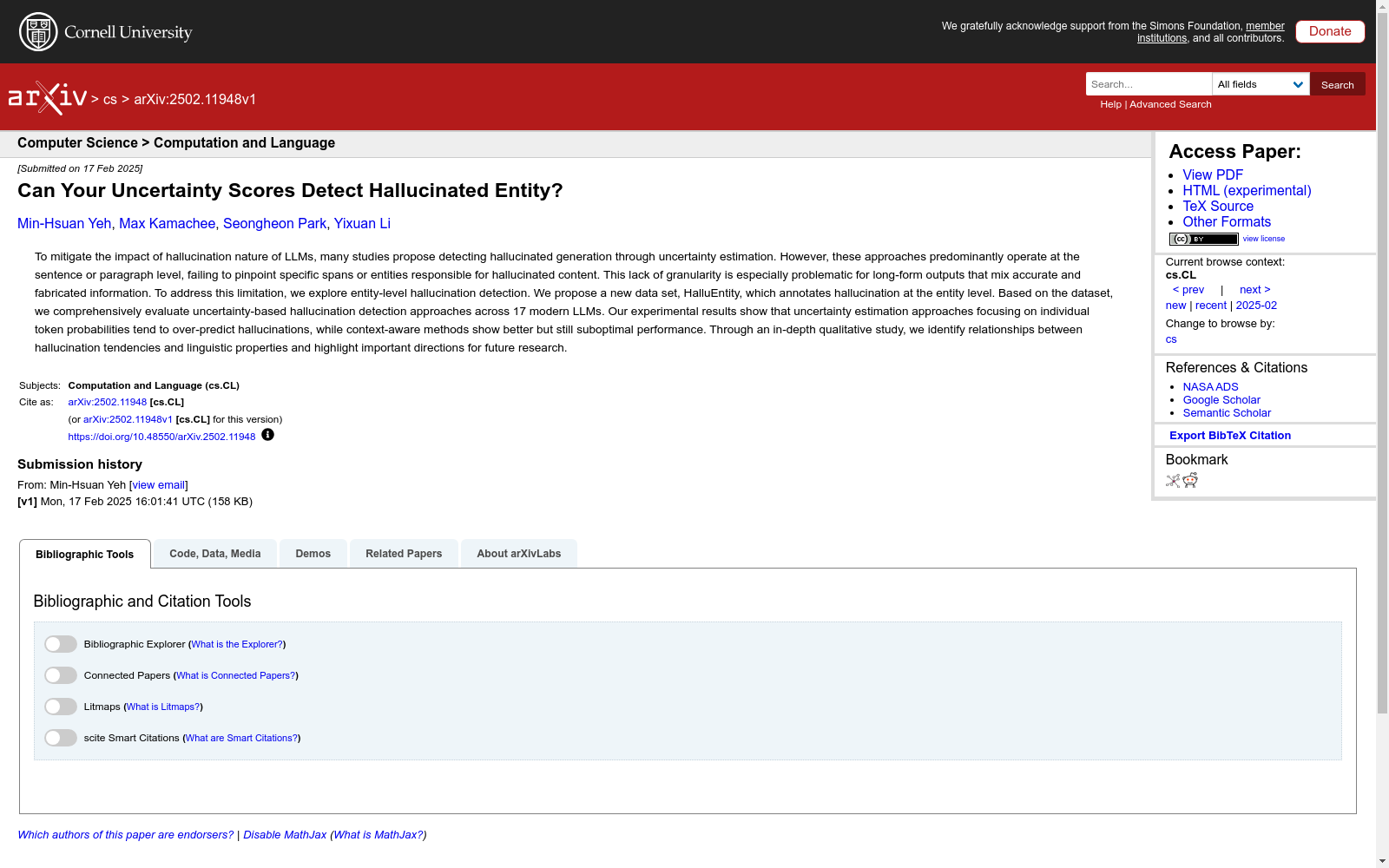
Task: Open What is Connected Papers? link
Action: pyautogui.click(x=236, y=676)
